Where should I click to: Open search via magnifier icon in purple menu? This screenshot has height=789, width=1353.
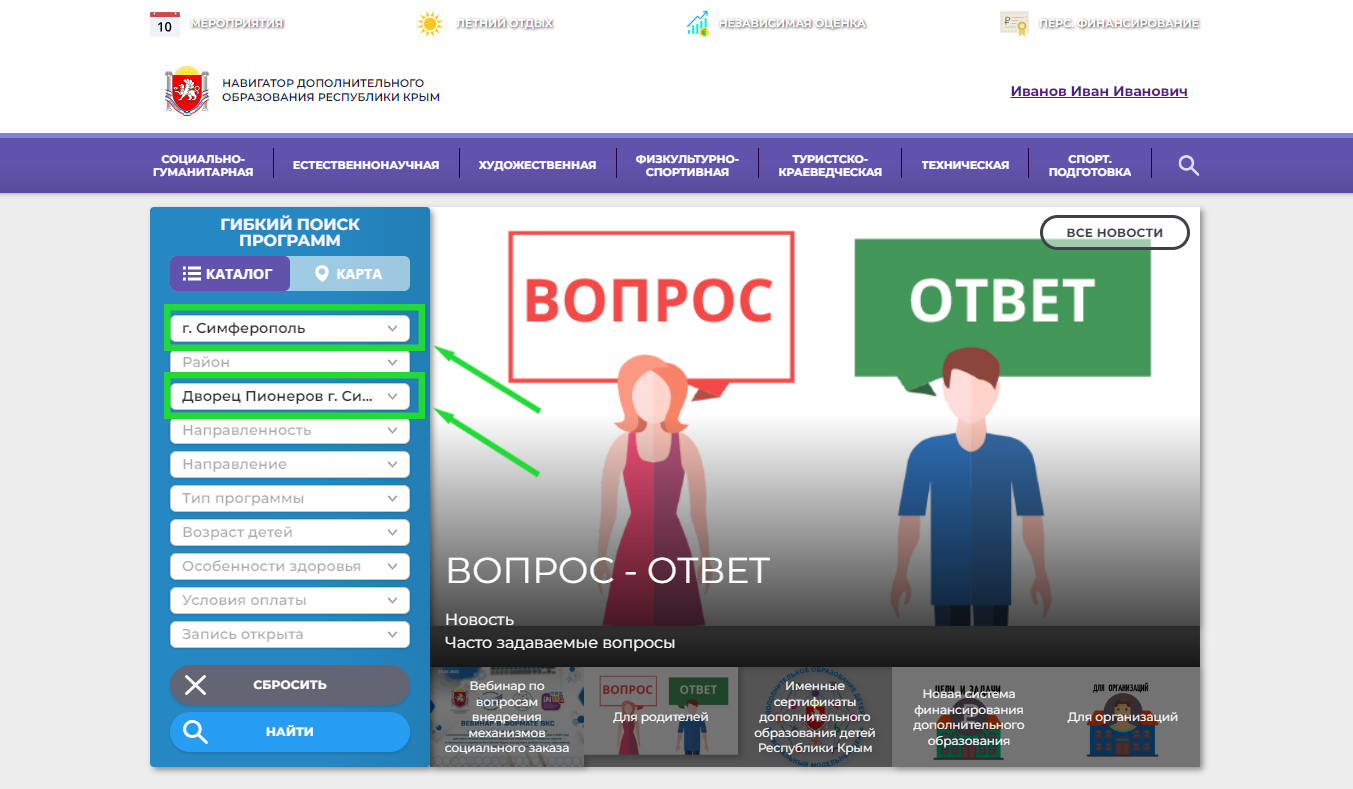[1188, 165]
